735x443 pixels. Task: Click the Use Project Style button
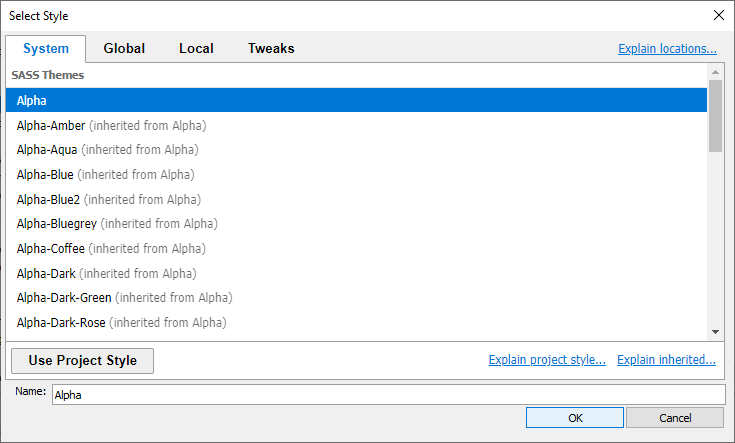pyautogui.click(x=82, y=360)
